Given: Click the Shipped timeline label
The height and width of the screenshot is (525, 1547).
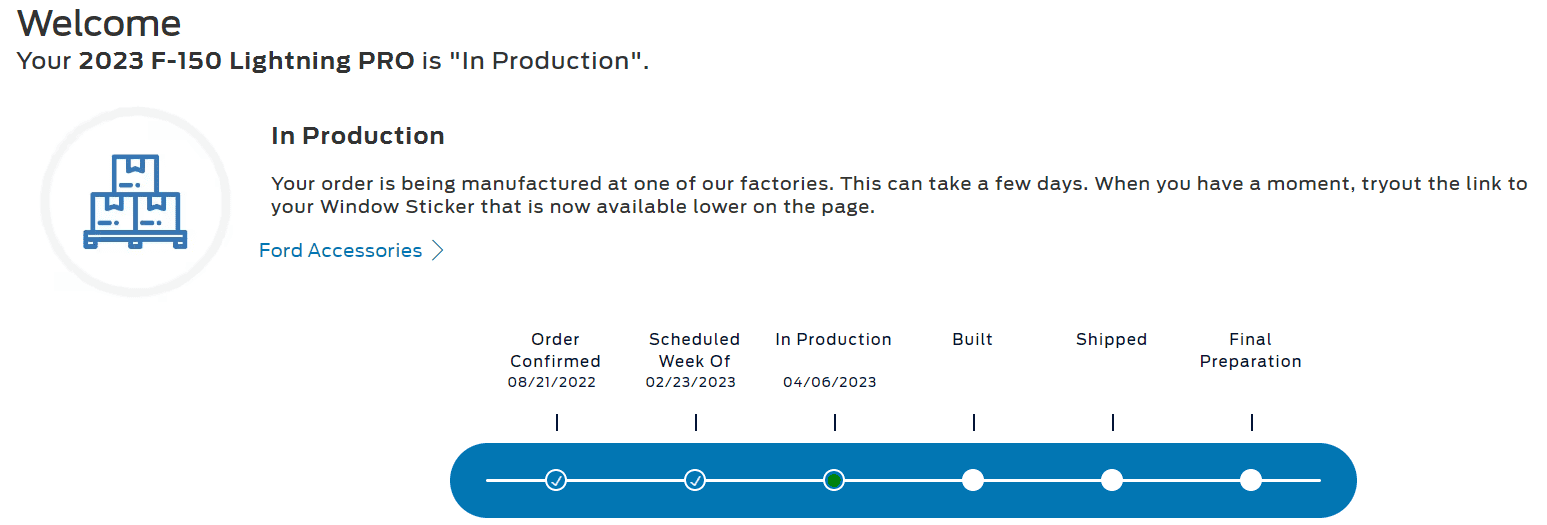Looking at the screenshot, I should tap(1111, 340).
